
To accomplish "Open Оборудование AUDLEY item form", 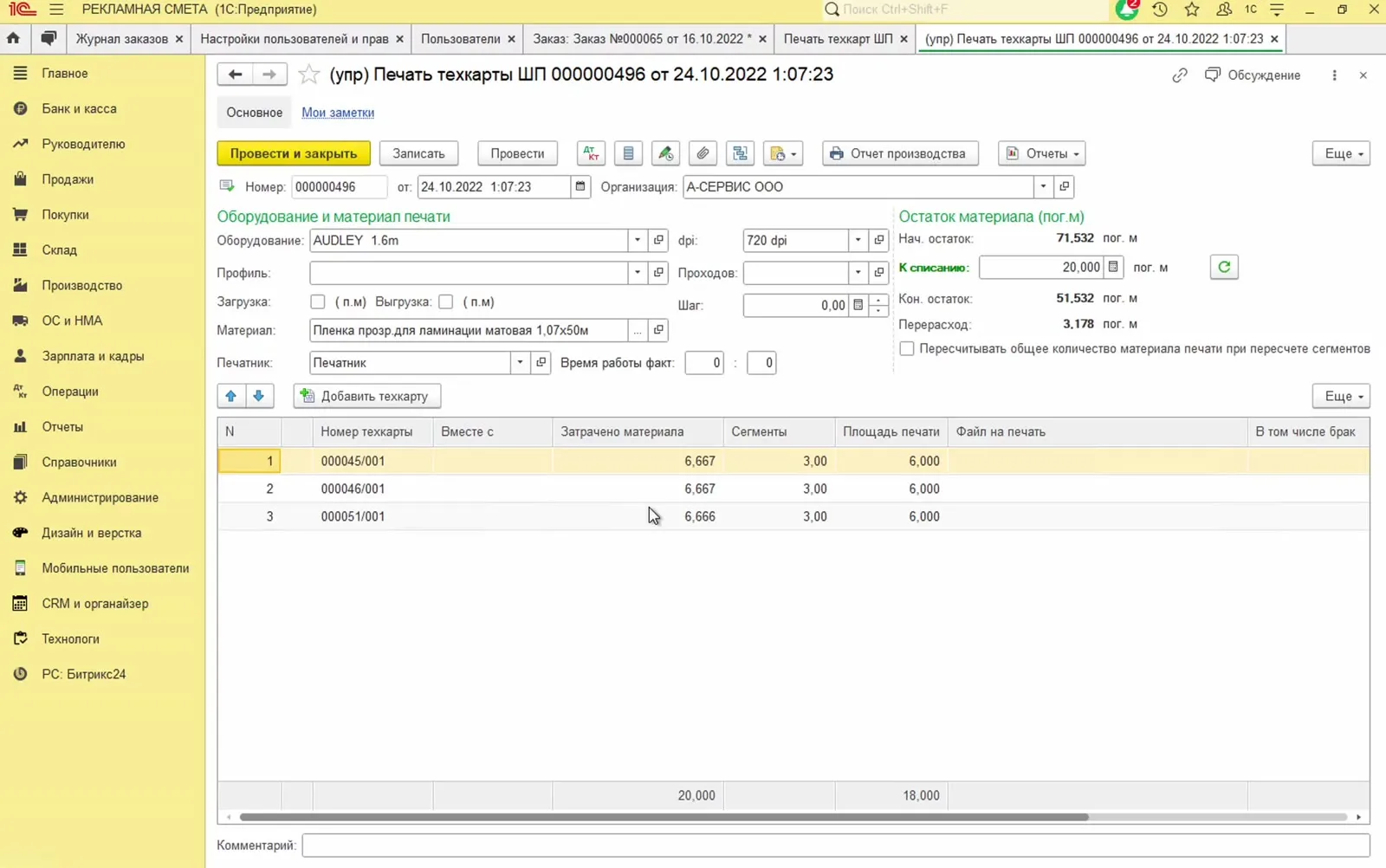I will (x=658, y=240).
